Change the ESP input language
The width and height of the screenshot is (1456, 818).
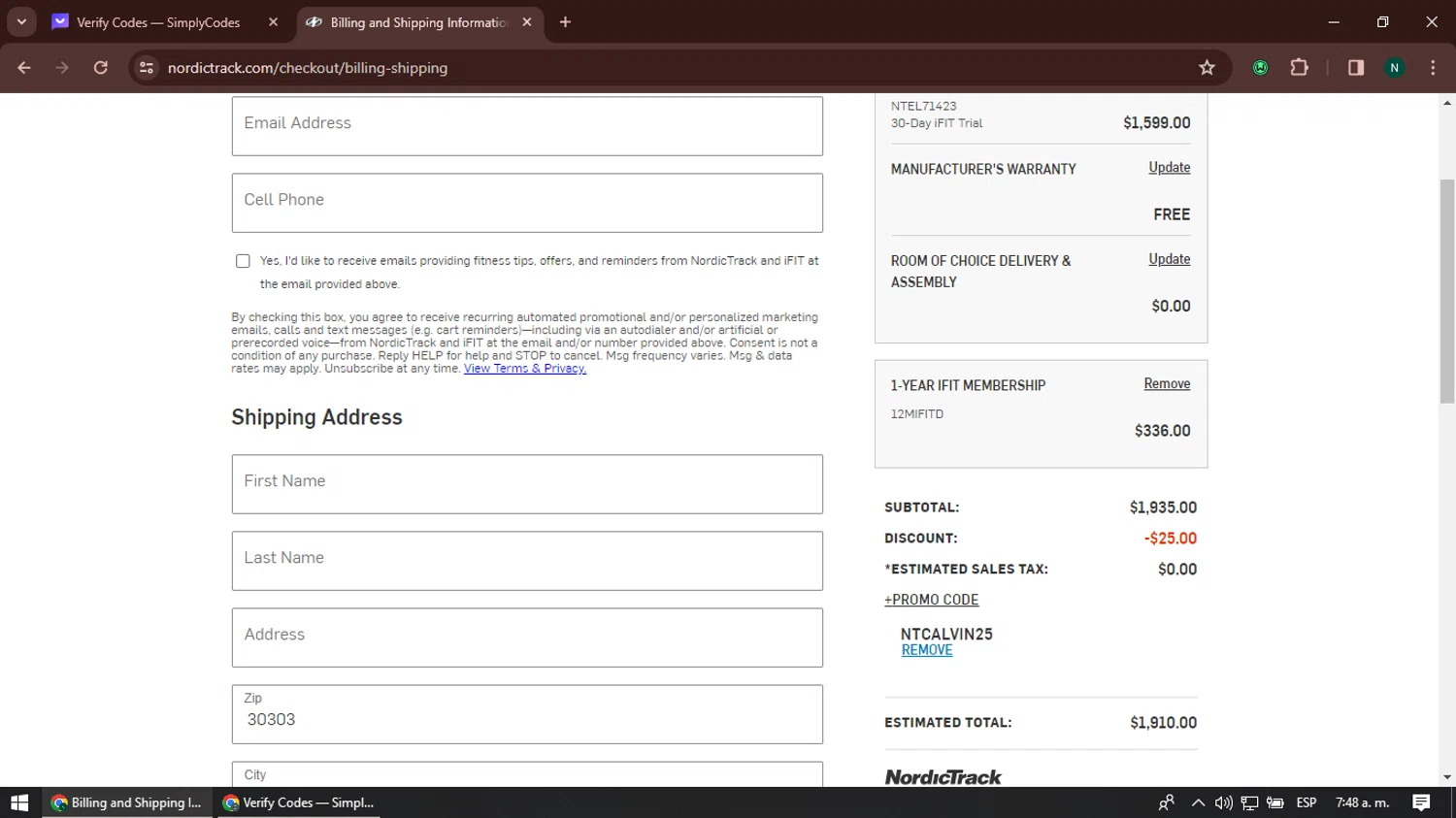click(x=1307, y=802)
